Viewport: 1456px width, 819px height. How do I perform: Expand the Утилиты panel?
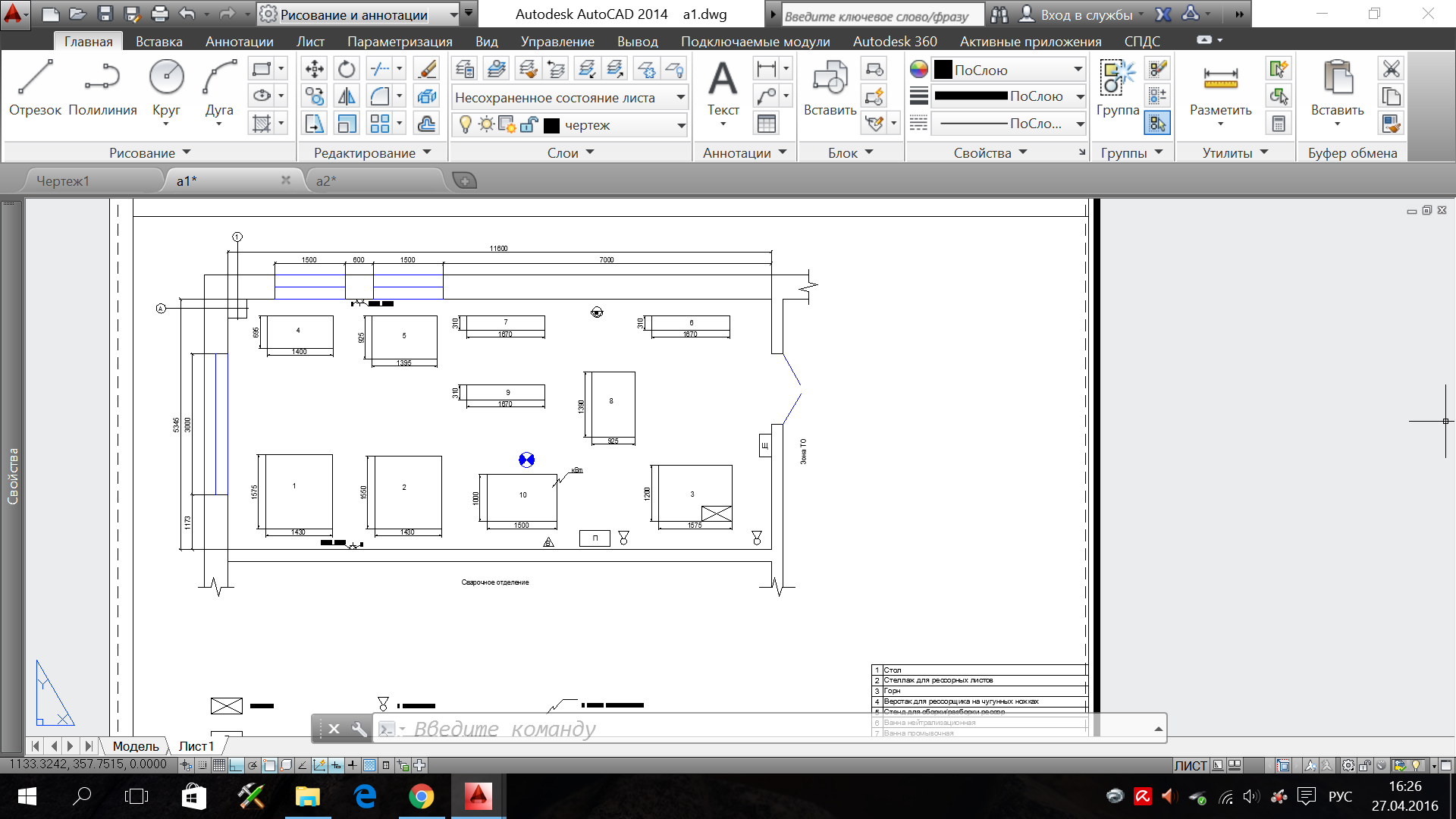pyautogui.click(x=1235, y=152)
